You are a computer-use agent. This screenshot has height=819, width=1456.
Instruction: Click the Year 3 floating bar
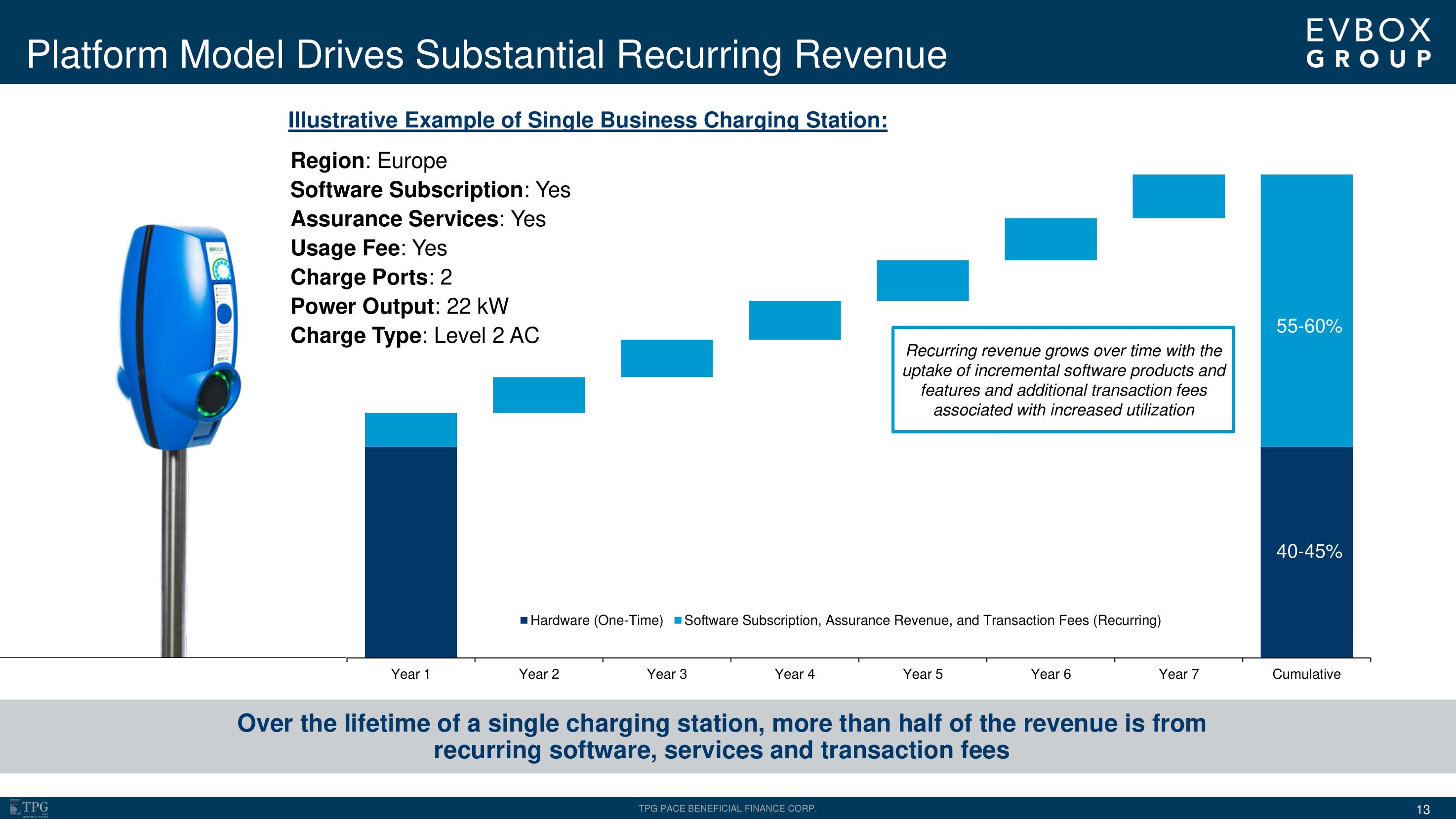click(667, 358)
